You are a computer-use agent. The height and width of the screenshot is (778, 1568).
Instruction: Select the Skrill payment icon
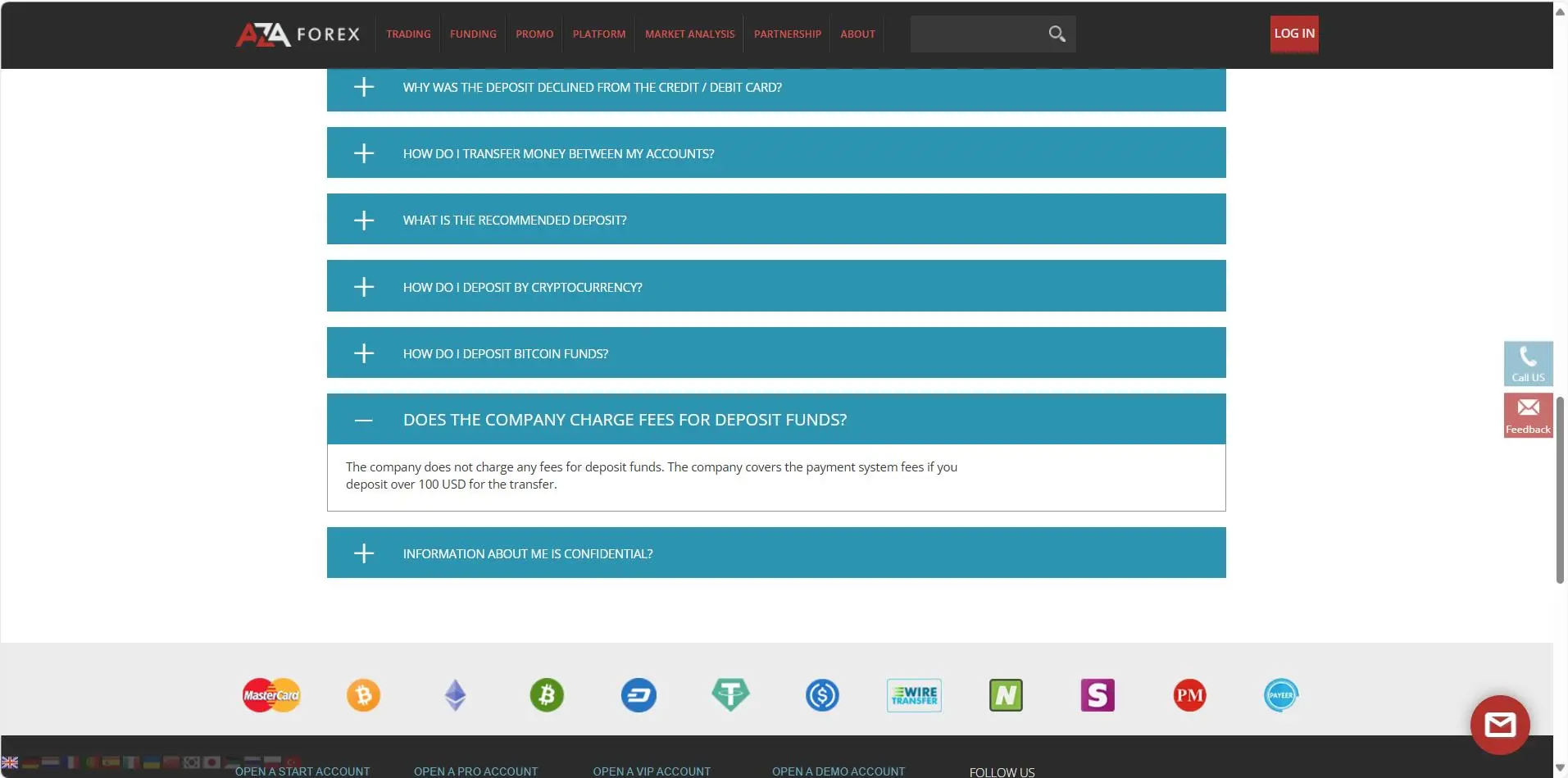coord(1098,695)
